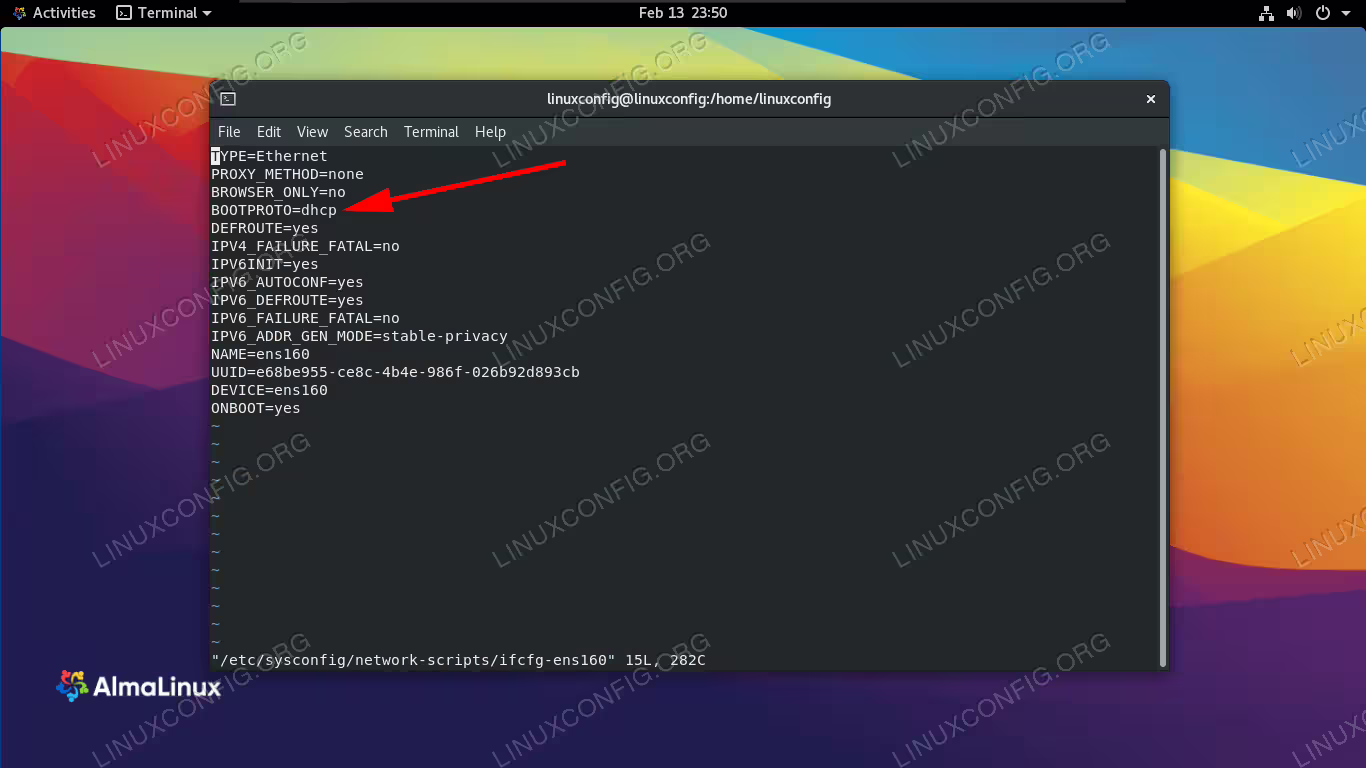Expand the system menu arrow
This screenshot has height=768, width=1366.
[x=1344, y=14]
